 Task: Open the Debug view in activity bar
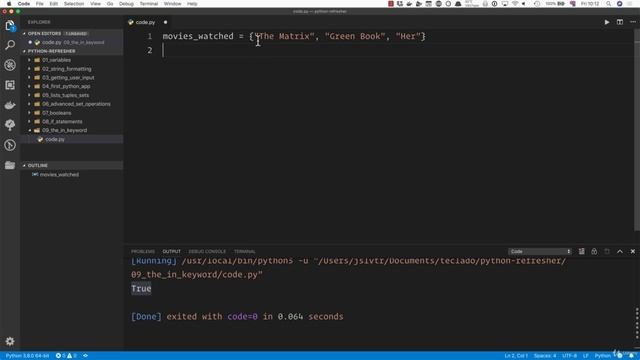(x=10, y=65)
